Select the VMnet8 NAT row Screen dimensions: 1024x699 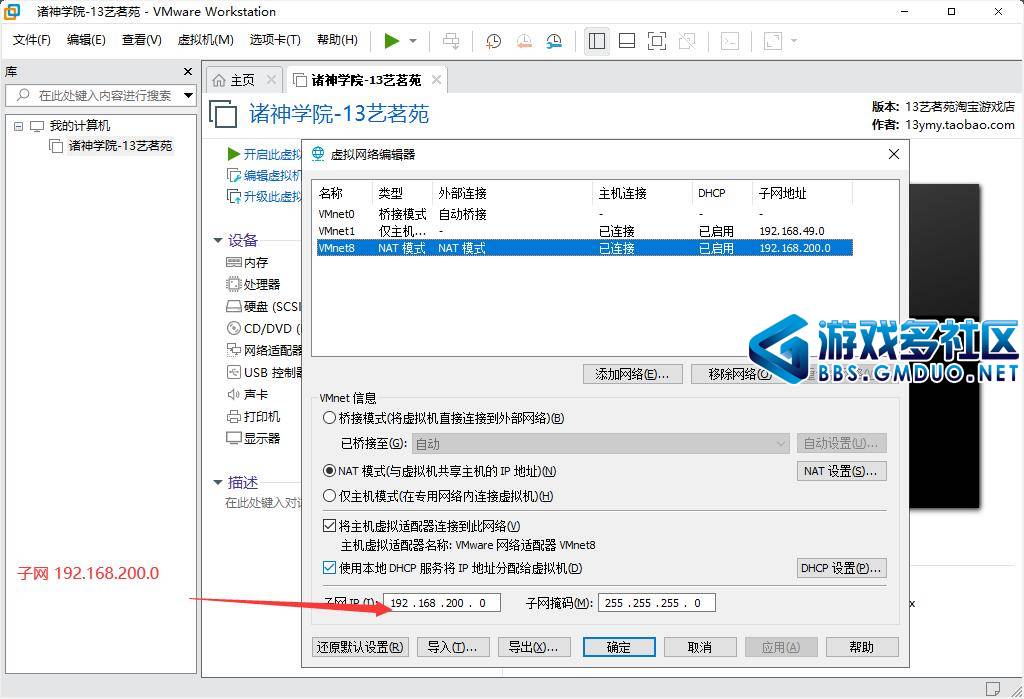[584, 248]
